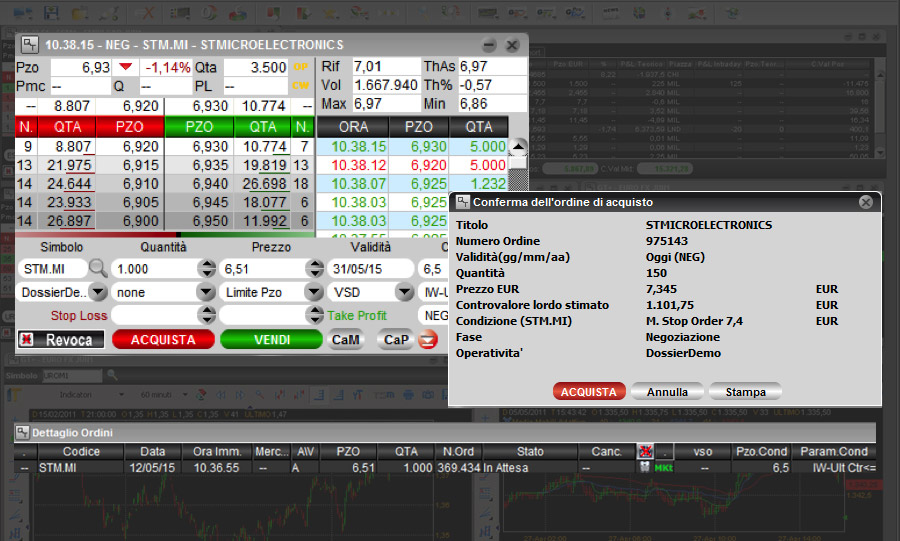This screenshot has width=900, height=541.
Task: Click the orange OP marker in the book header
Action: point(301,67)
